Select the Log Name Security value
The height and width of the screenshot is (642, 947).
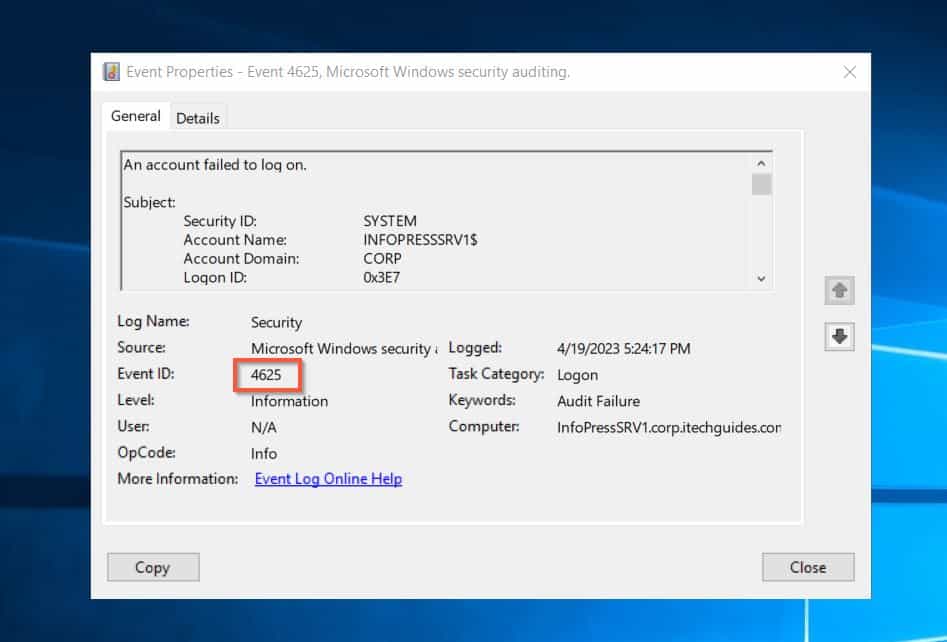pyautogui.click(x=276, y=322)
